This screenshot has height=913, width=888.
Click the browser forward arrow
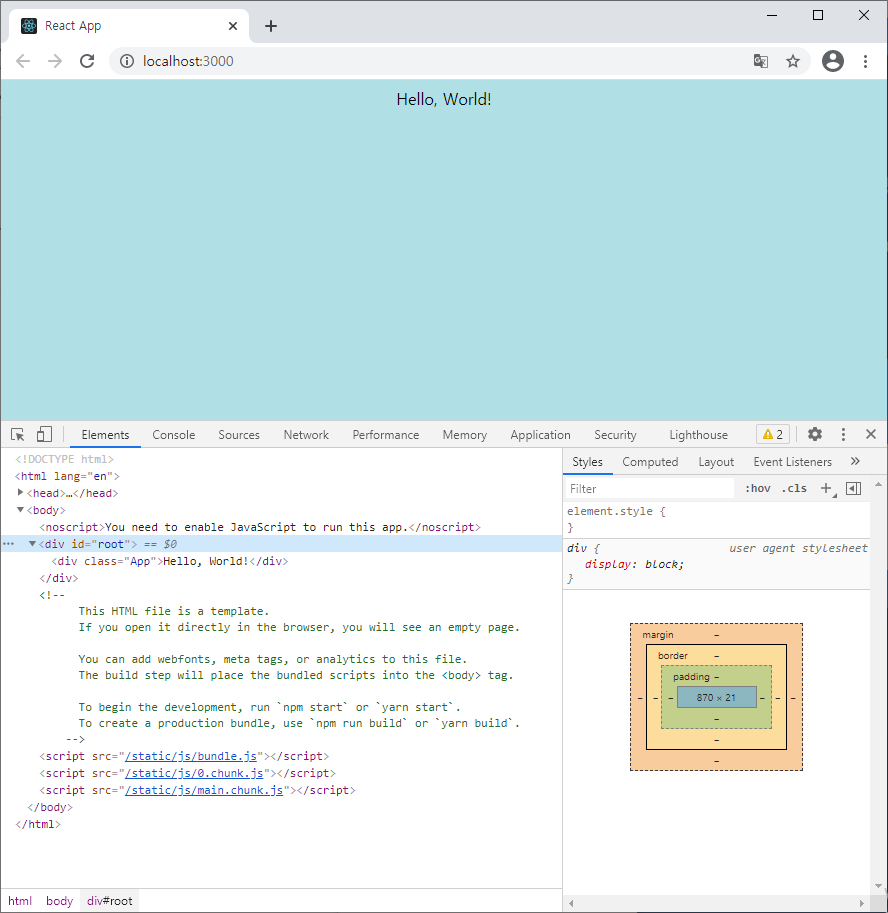tap(55, 61)
